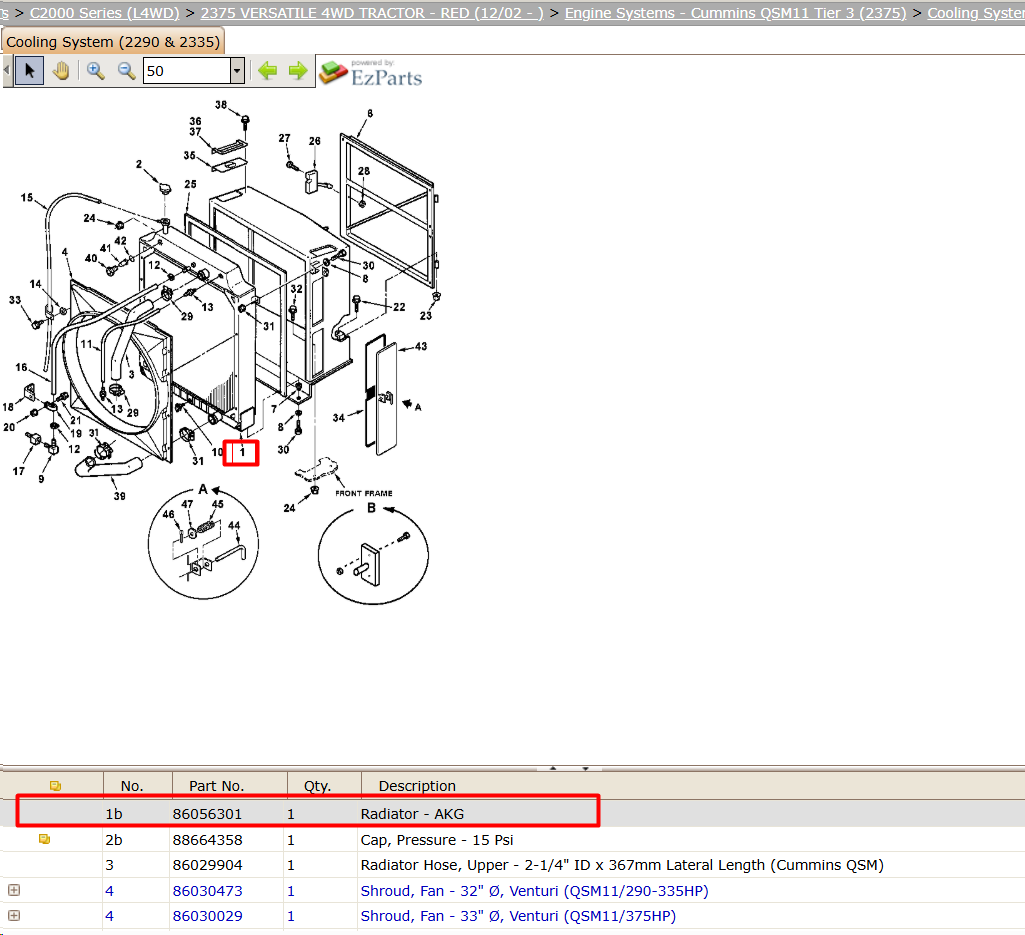Screen dimensions: 1025x935
Task: Open the zoom level dropdown arrow
Action: click(237, 71)
